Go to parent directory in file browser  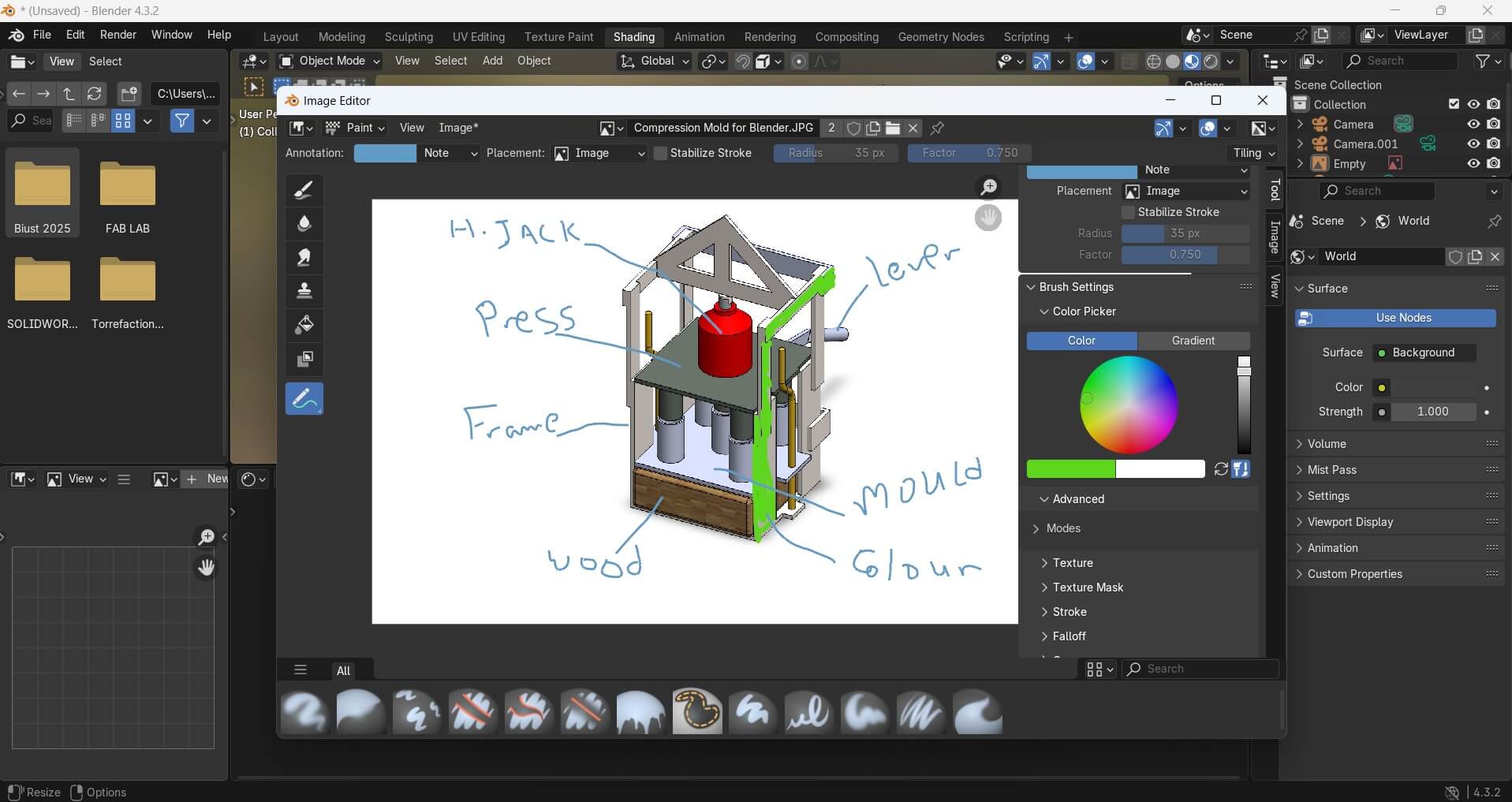point(69,94)
